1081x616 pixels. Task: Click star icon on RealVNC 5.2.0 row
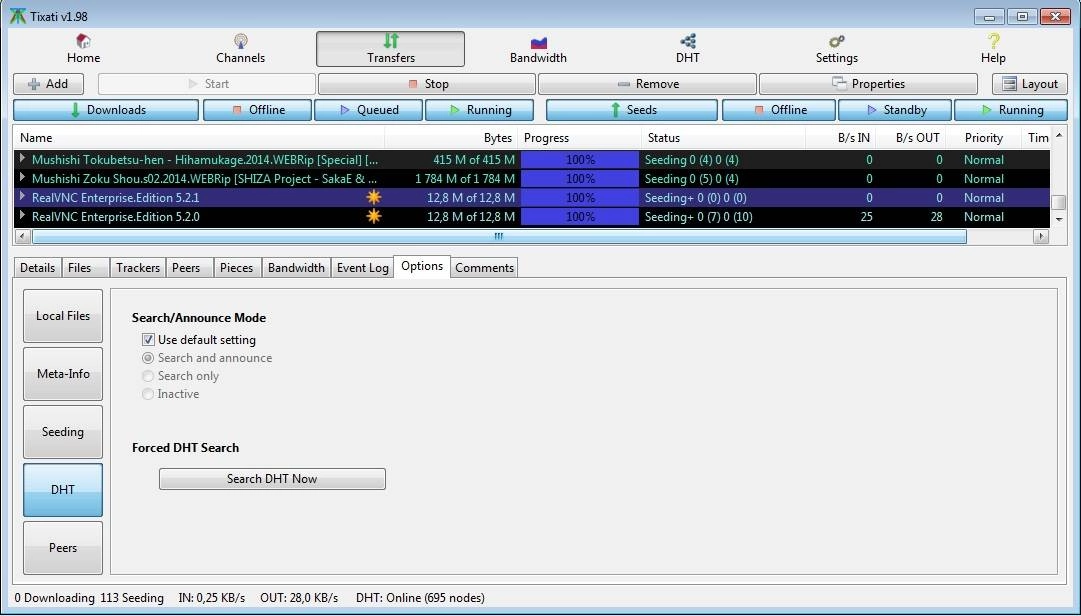point(374,216)
